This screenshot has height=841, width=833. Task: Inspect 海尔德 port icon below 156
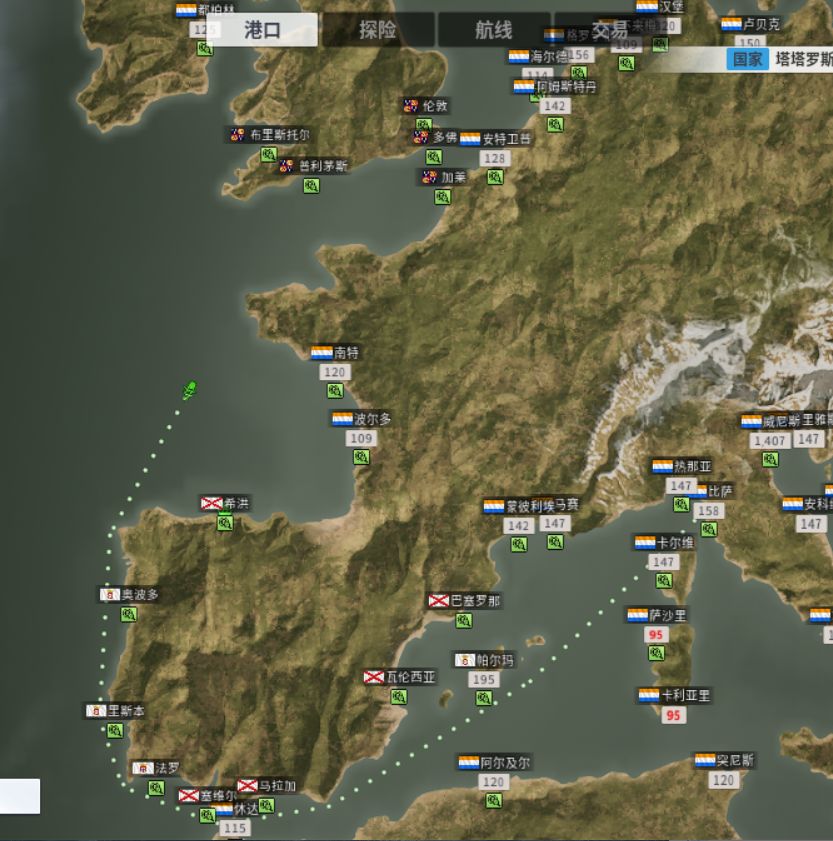[578, 72]
